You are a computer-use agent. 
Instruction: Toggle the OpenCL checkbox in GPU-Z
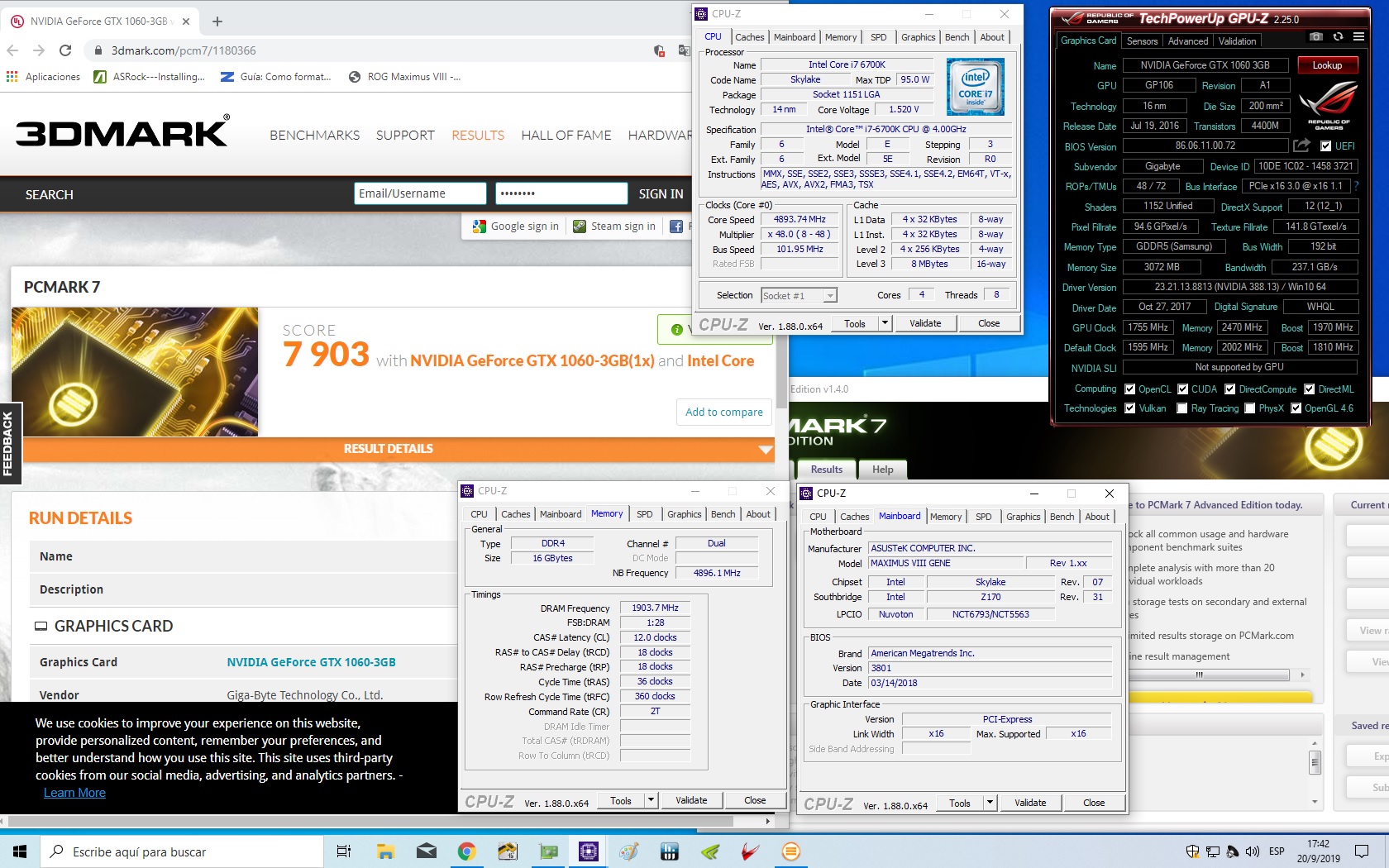pos(1130,389)
